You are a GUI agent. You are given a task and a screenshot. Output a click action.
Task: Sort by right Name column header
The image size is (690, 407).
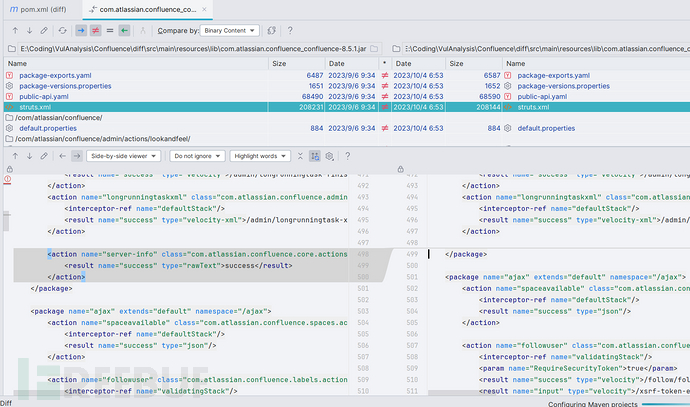[596, 64]
